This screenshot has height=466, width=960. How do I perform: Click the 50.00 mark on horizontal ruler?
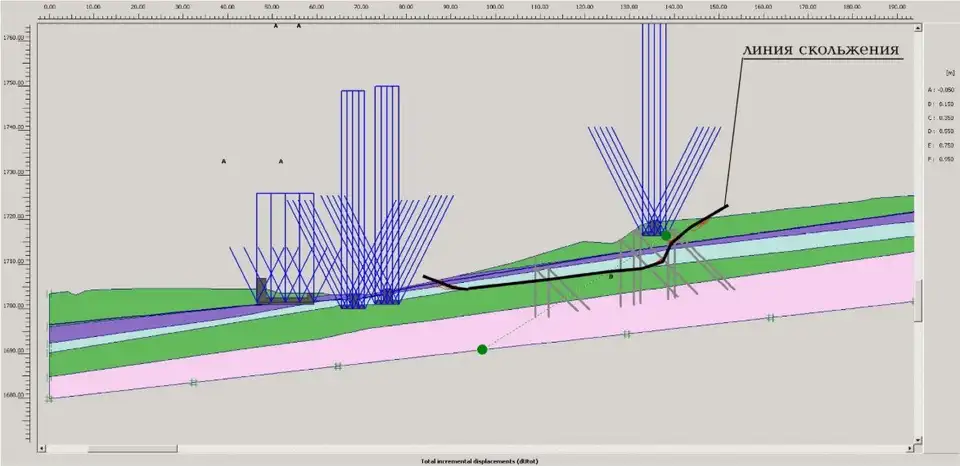(x=272, y=6)
